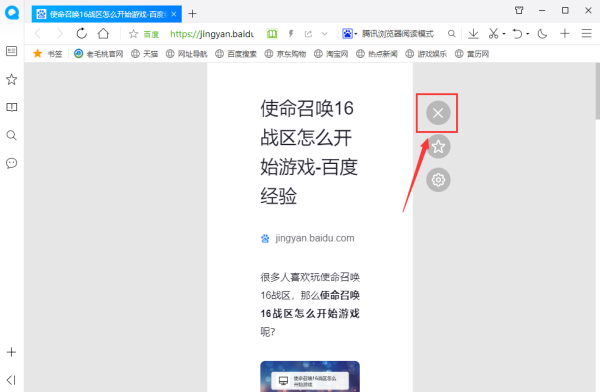The image size is (600, 392).
Task: Click the address bar URL field
Action: coord(212,34)
